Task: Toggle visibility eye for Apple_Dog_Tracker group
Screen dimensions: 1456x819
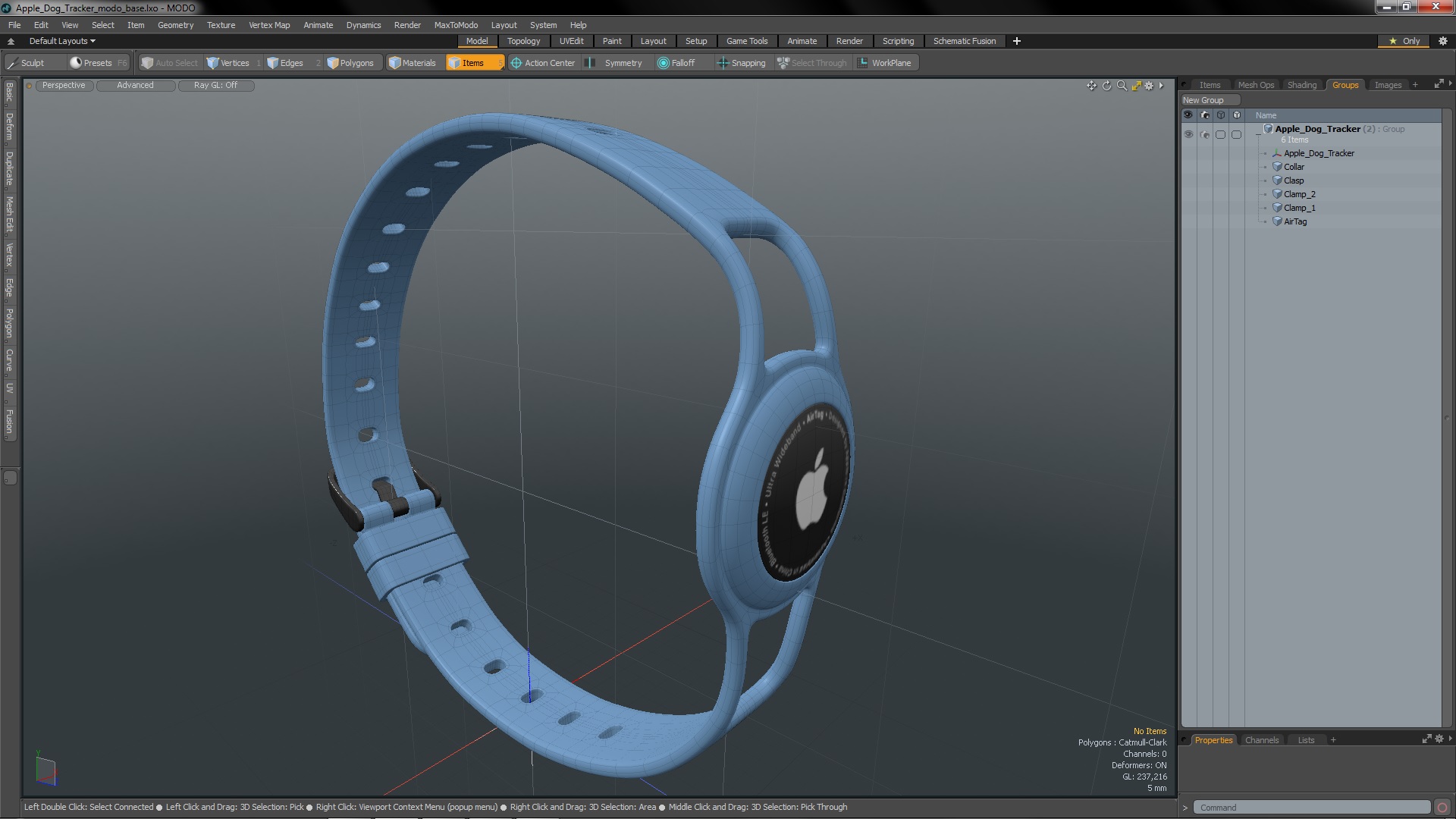Action: 1188,134
